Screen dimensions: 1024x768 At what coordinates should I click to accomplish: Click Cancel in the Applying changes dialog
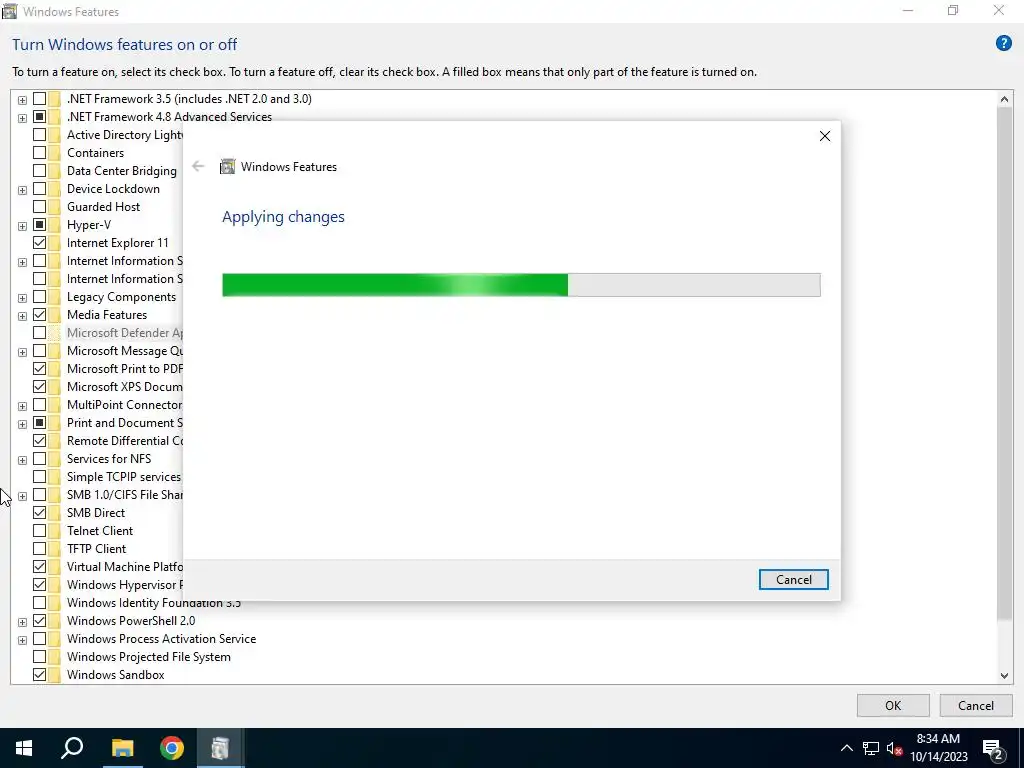click(x=793, y=580)
